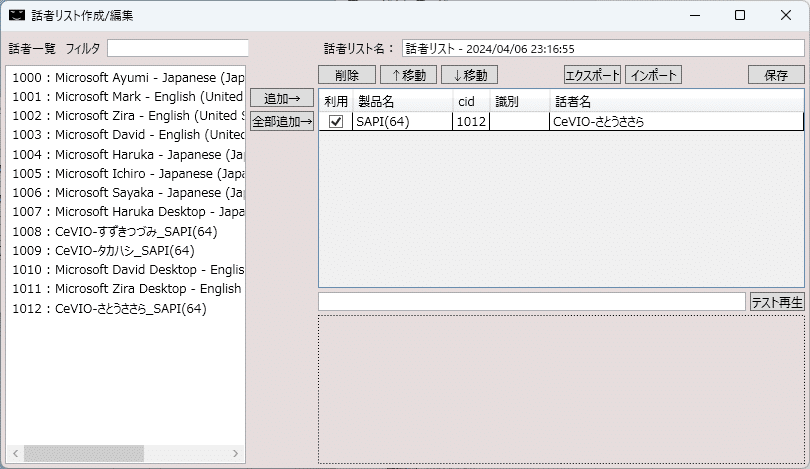Screen dimensions: 810x469
Task: Open エクスポート to export the speaker list
Action: [x=592, y=75]
